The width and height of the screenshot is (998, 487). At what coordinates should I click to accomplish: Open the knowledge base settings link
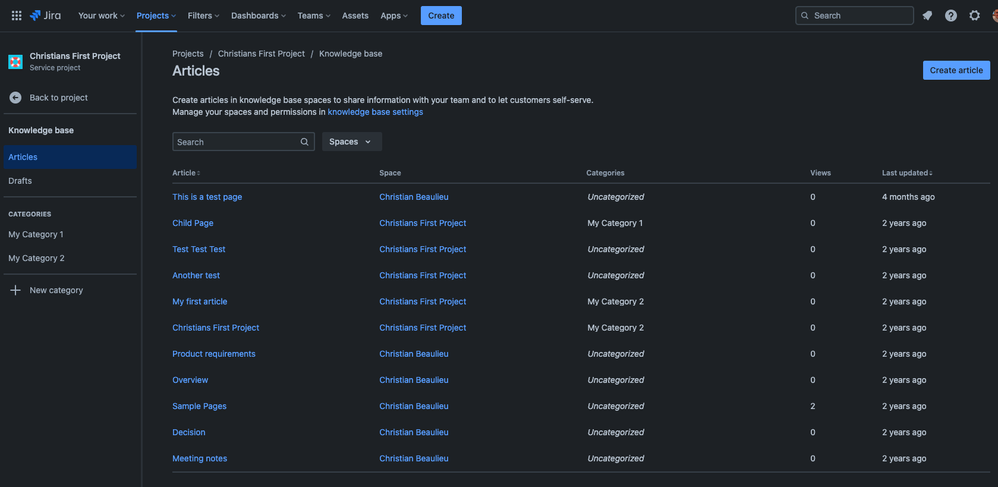click(375, 112)
